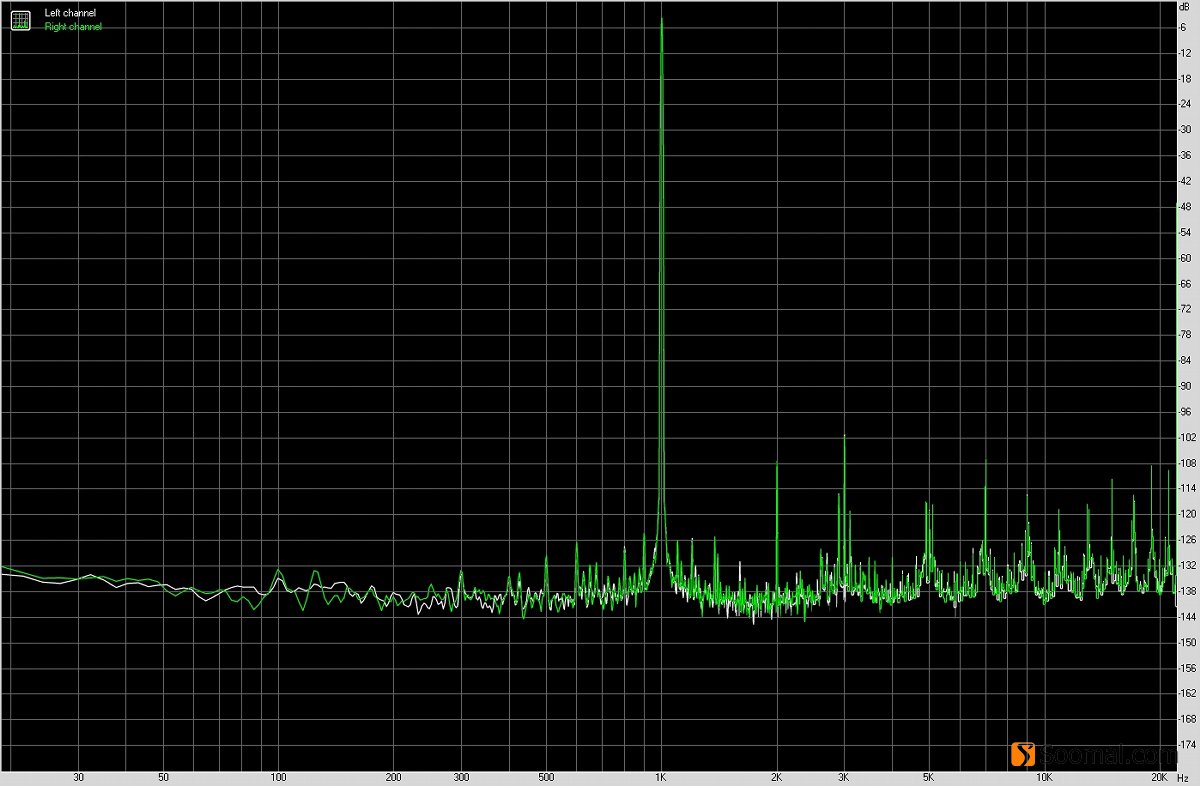1200x786 pixels.
Task: Click the "-6" dB axis value
Action: [x=1184, y=27]
